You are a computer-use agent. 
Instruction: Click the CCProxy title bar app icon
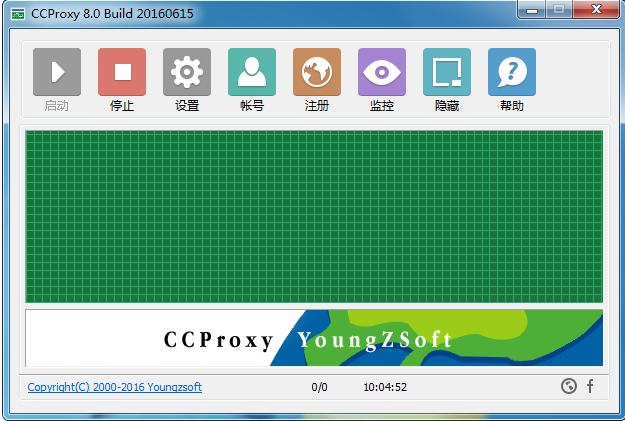pyautogui.click(x=18, y=14)
